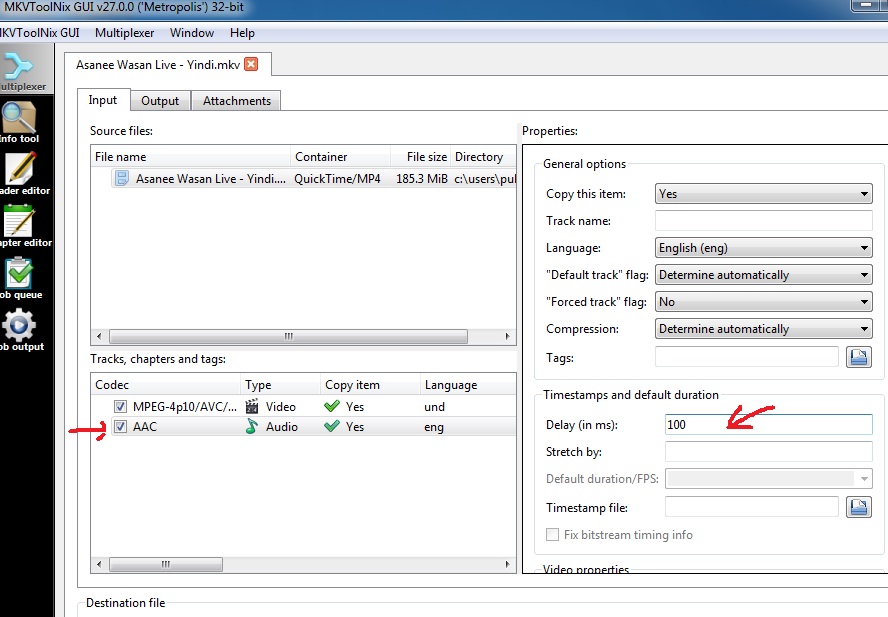Open the "Forced track" flag dropdown
Screen dimensions: 888x617
tap(763, 302)
